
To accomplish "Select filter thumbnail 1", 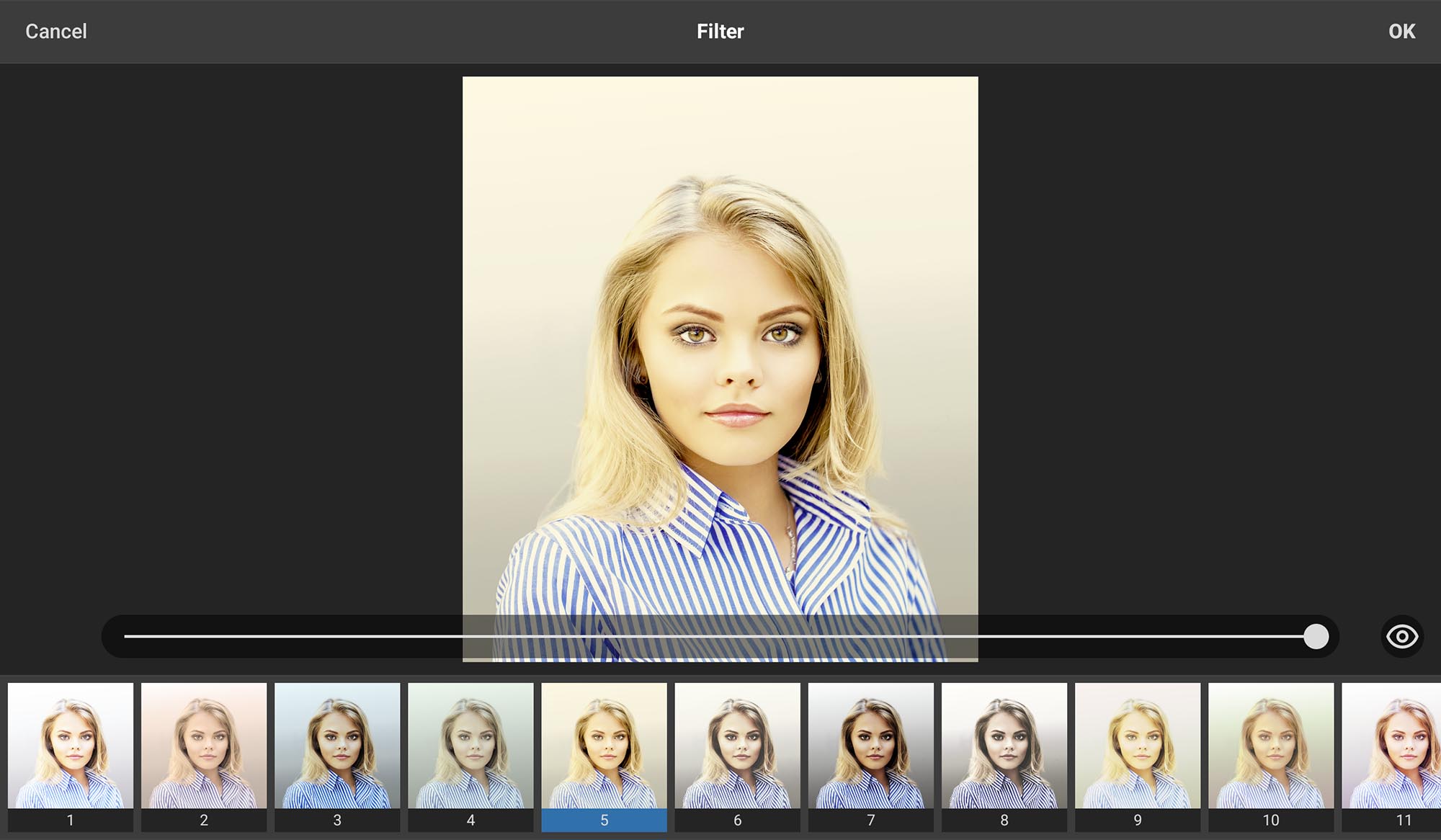I will tap(71, 746).
